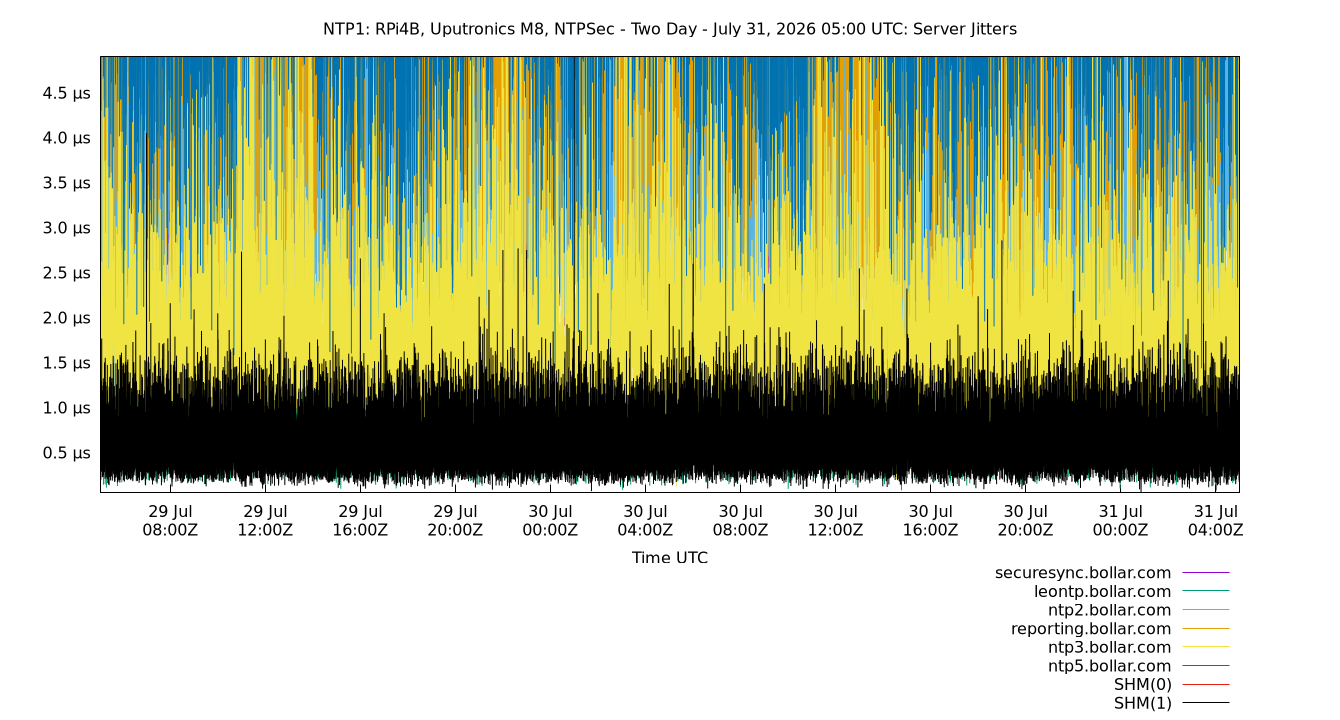Click the 29 Jul 12:00Z tick label
The image size is (1340, 720).
[265, 521]
